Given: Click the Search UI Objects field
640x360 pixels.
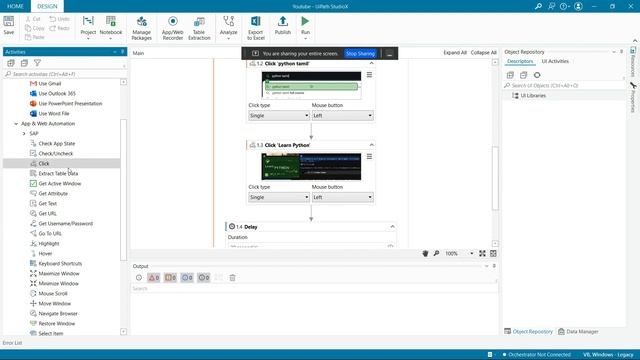Looking at the screenshot, I should (x=564, y=85).
